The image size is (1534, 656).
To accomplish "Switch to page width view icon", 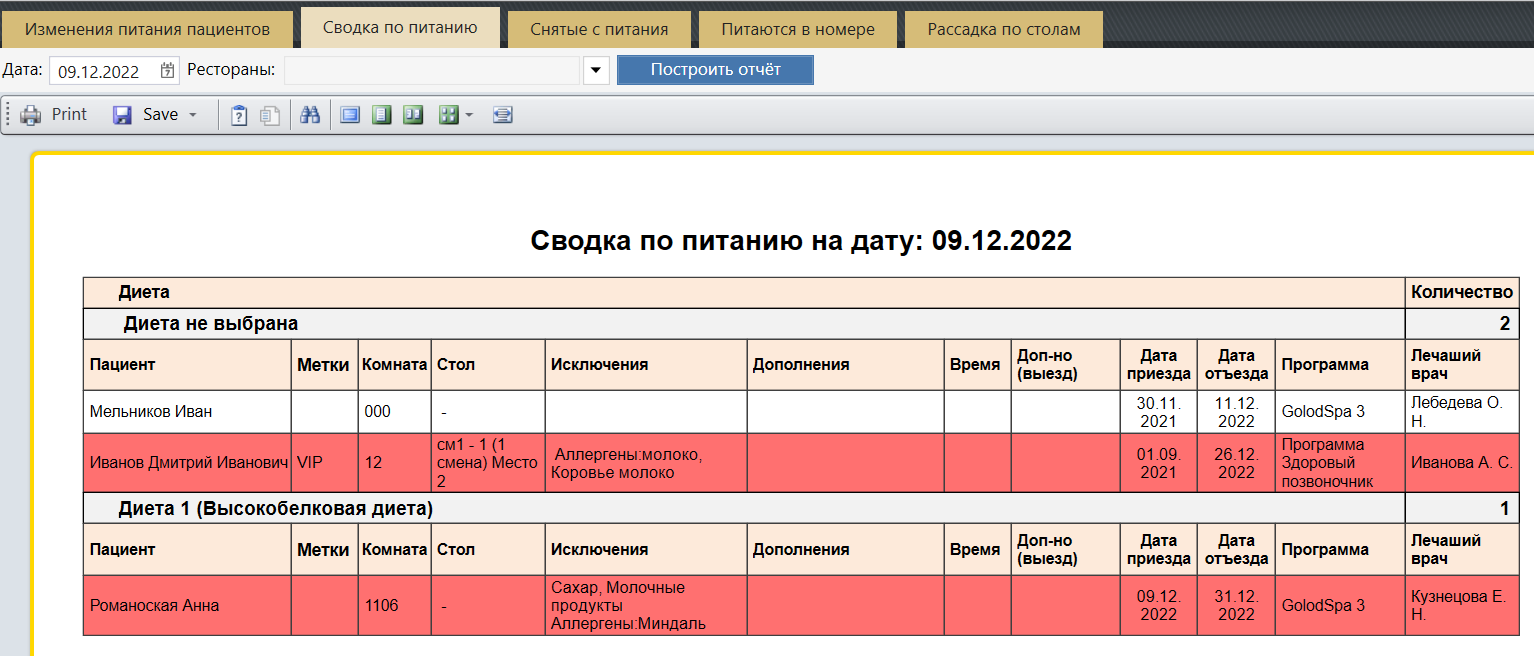I will 349,115.
